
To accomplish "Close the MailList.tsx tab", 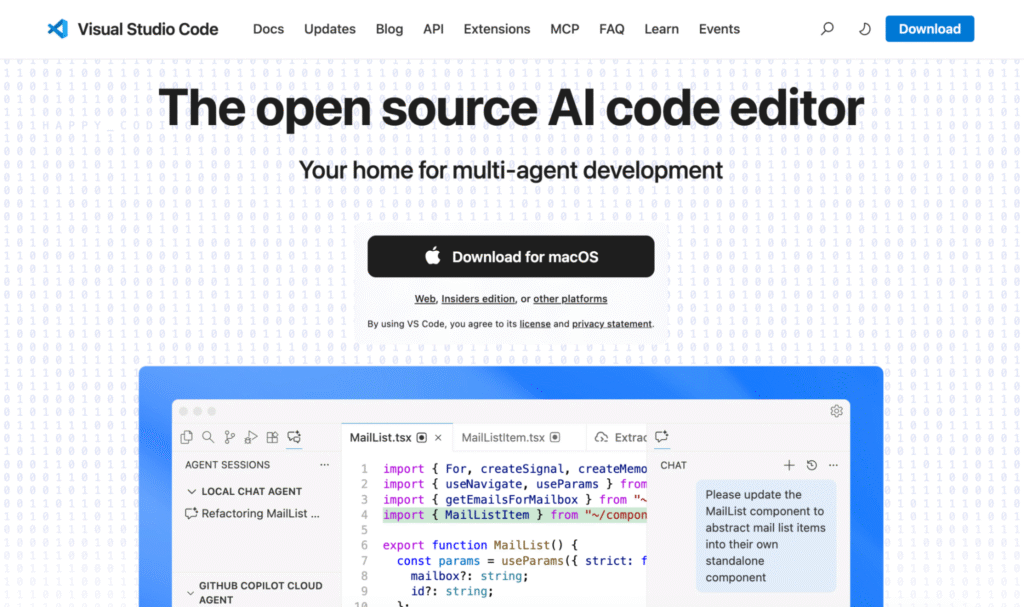I will click(438, 438).
